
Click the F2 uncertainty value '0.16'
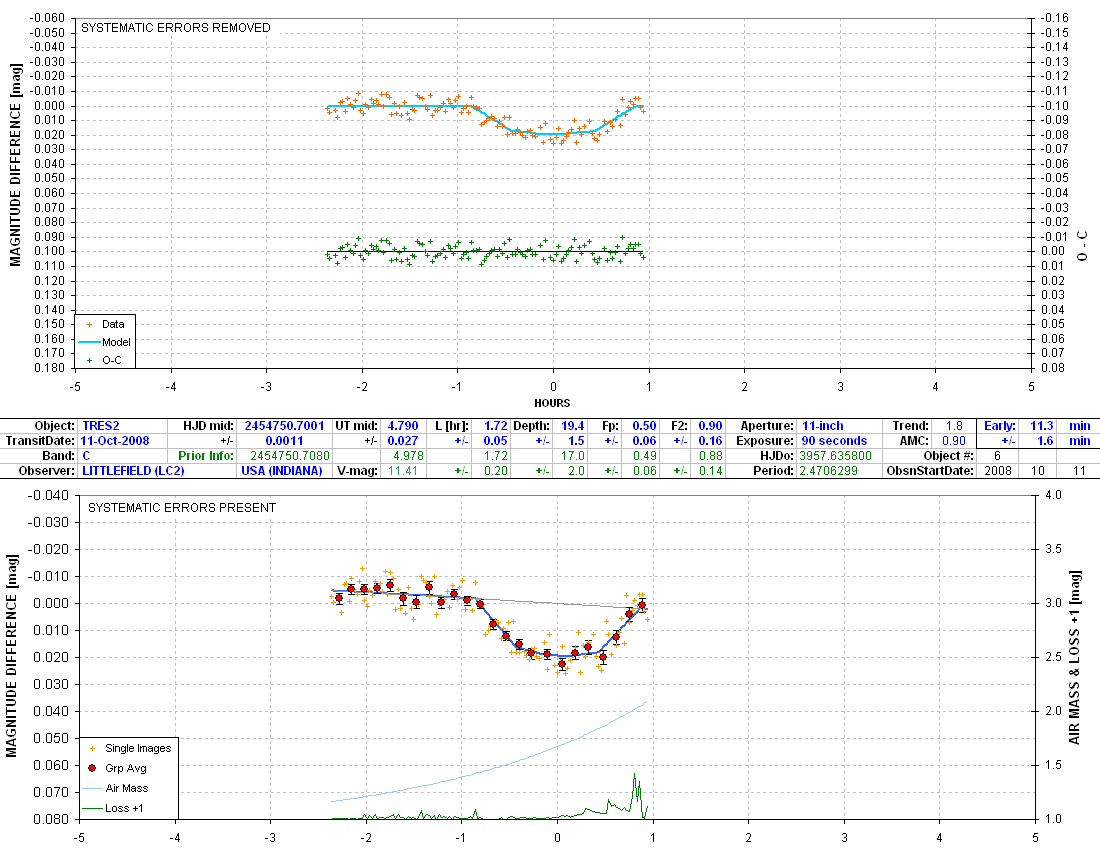tap(711, 440)
